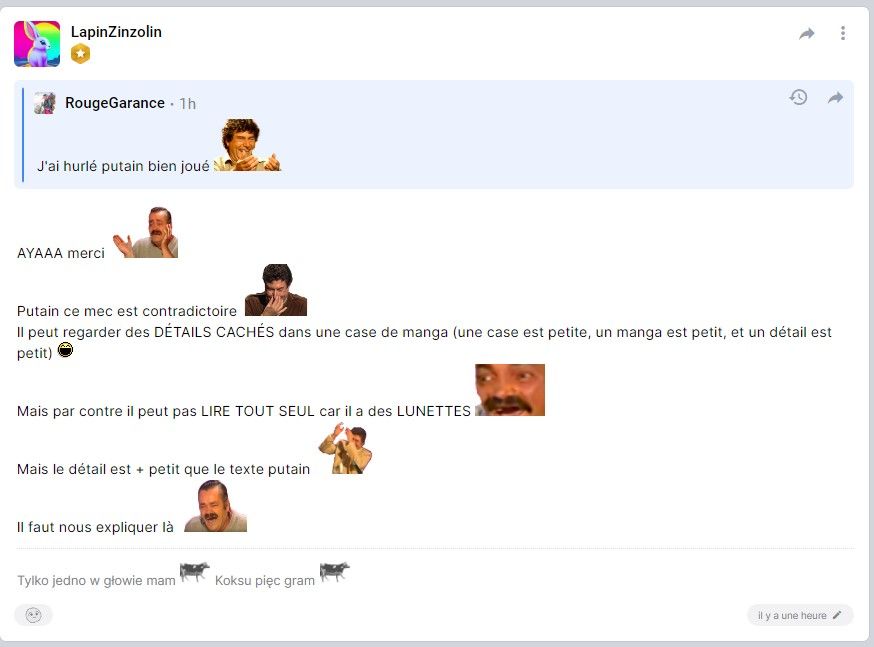Screen dimensions: 874x647
Task: Click the LapinZinzolin username
Action: coord(116,32)
